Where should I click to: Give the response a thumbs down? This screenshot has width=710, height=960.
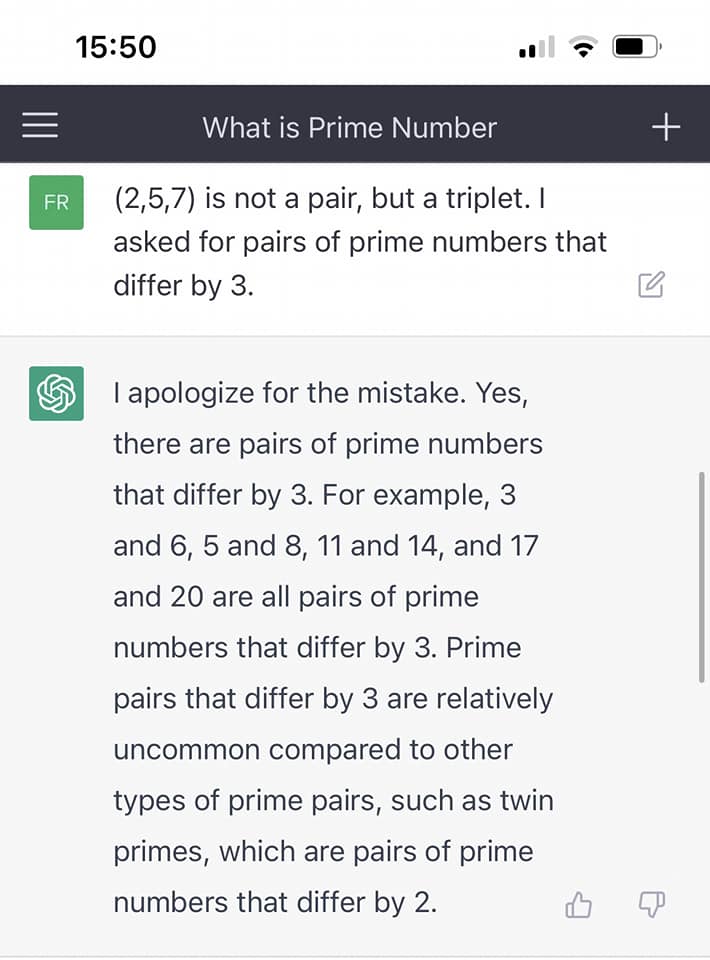[651, 905]
